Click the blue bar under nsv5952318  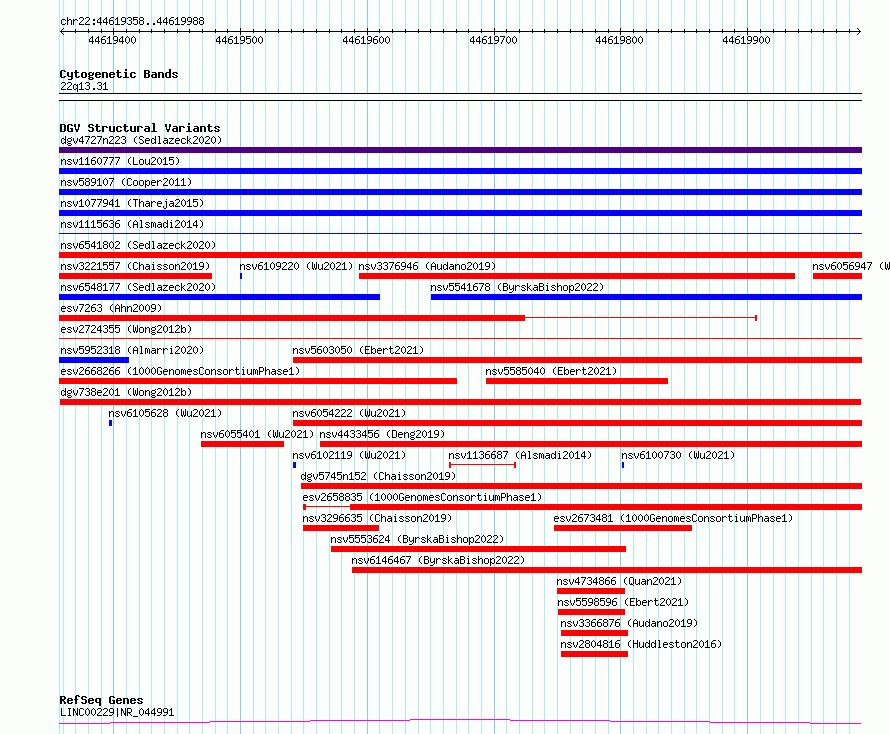click(94, 360)
